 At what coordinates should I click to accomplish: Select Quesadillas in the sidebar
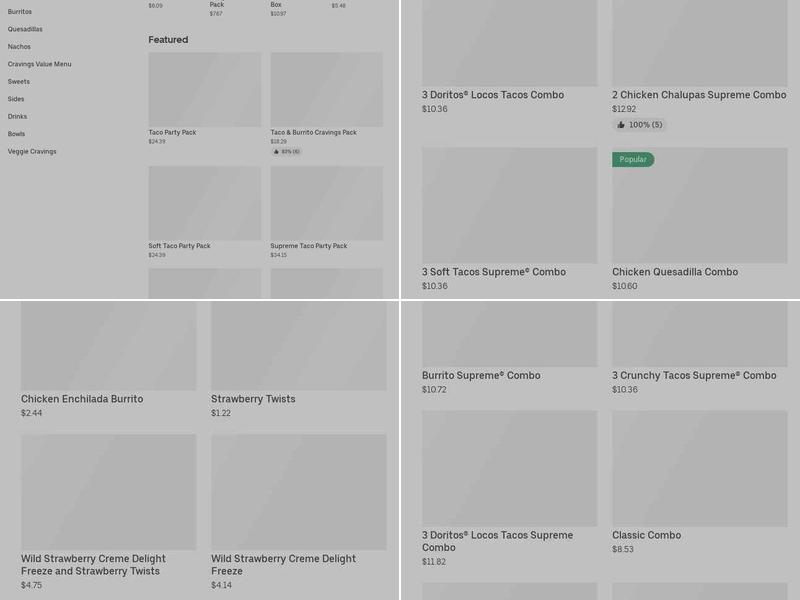[25, 29]
